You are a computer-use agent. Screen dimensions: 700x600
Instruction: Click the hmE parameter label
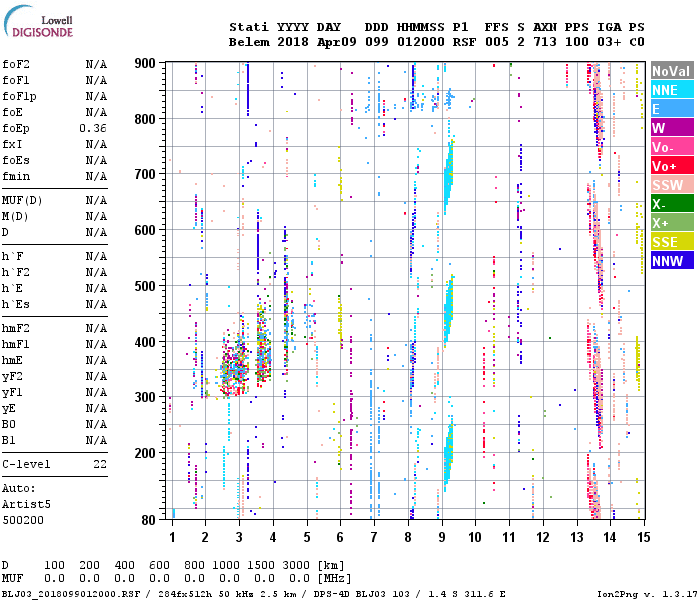coord(12,361)
